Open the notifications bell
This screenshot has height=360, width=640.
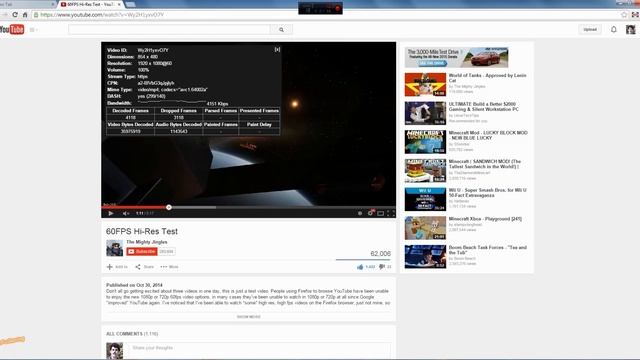coord(613,29)
